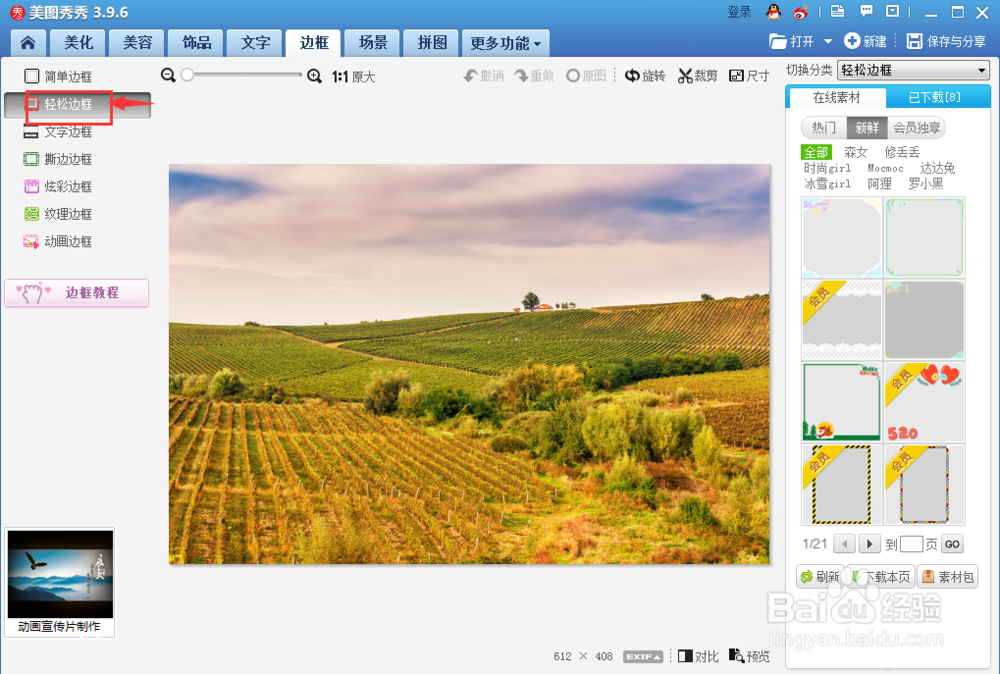Open the title bar document icon
The width and height of the screenshot is (1000, 674).
click(x=837, y=11)
